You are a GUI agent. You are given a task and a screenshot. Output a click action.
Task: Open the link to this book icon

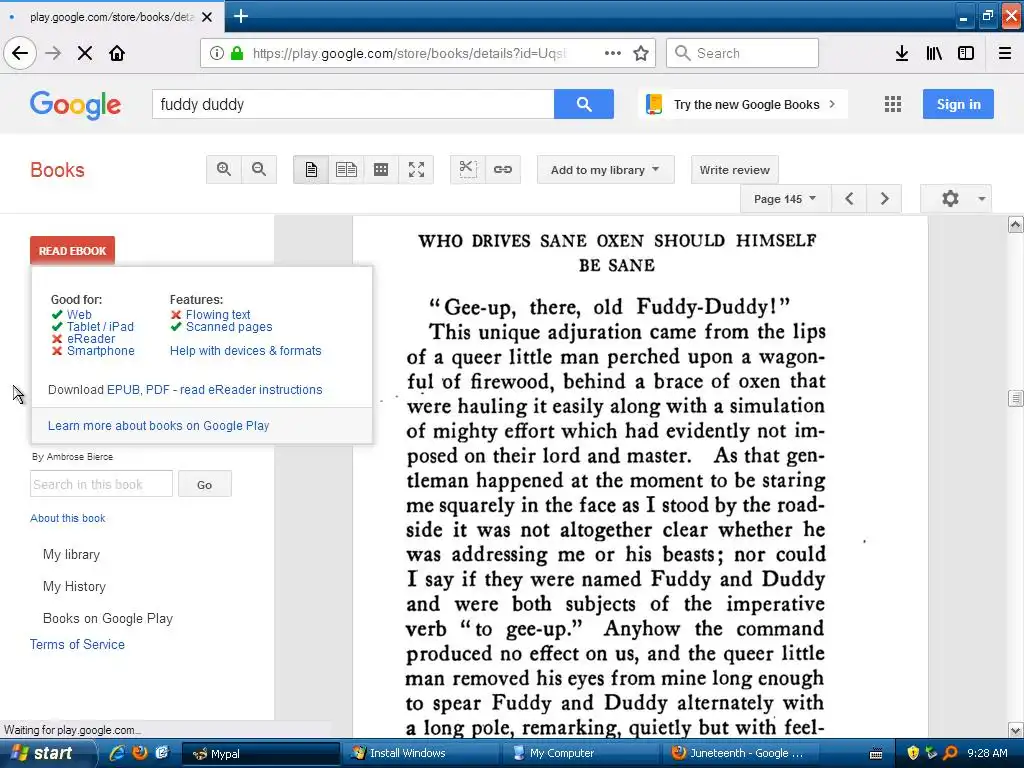pyautogui.click(x=503, y=170)
